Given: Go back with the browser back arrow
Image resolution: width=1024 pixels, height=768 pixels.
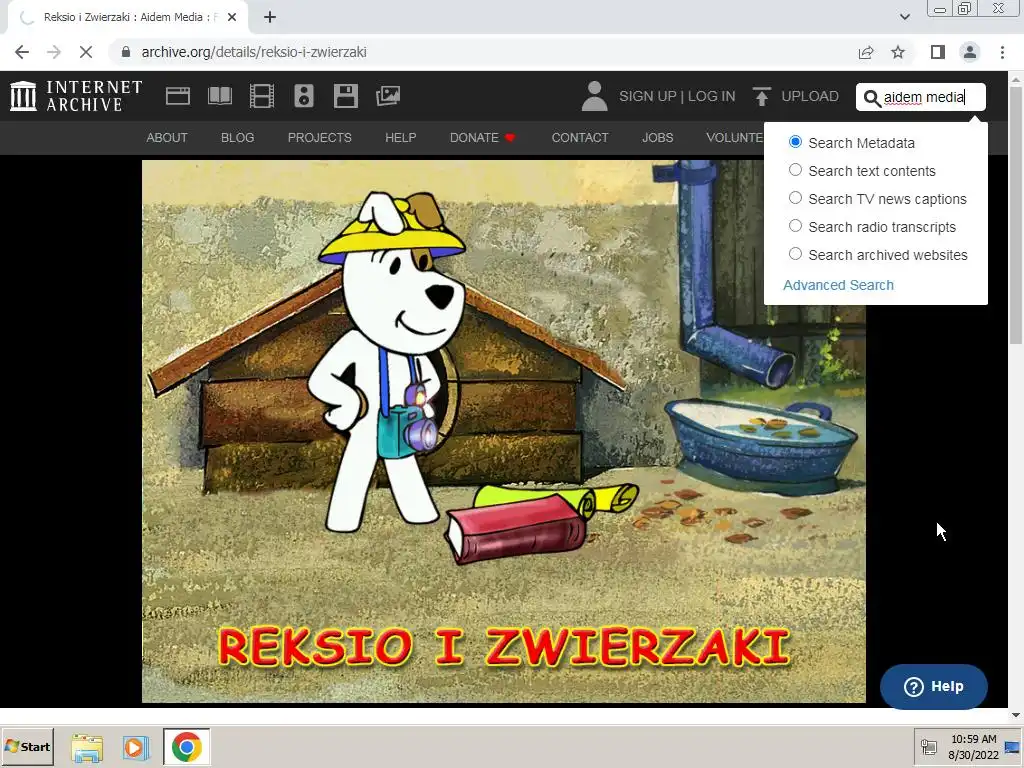Looking at the screenshot, I should tap(22, 52).
